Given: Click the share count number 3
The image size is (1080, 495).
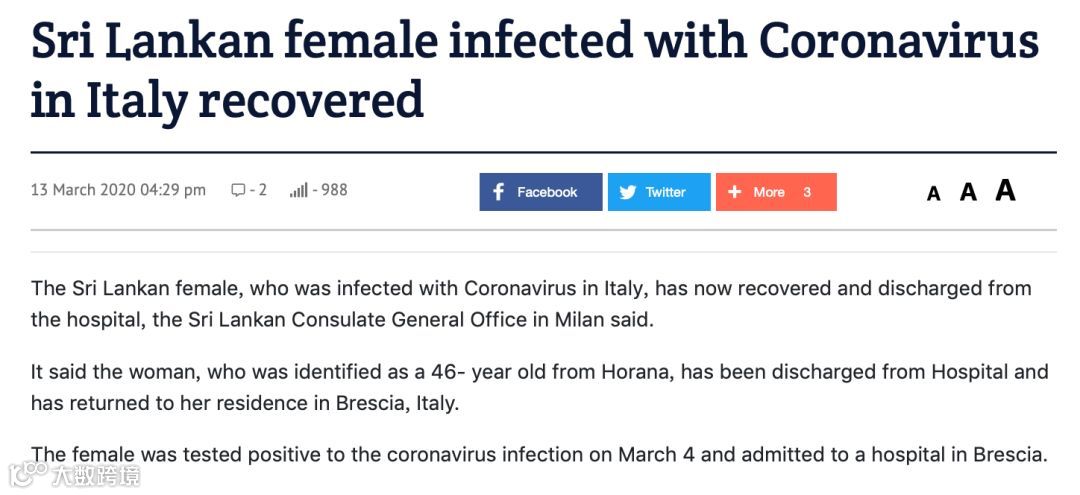Looking at the screenshot, I should [x=807, y=192].
